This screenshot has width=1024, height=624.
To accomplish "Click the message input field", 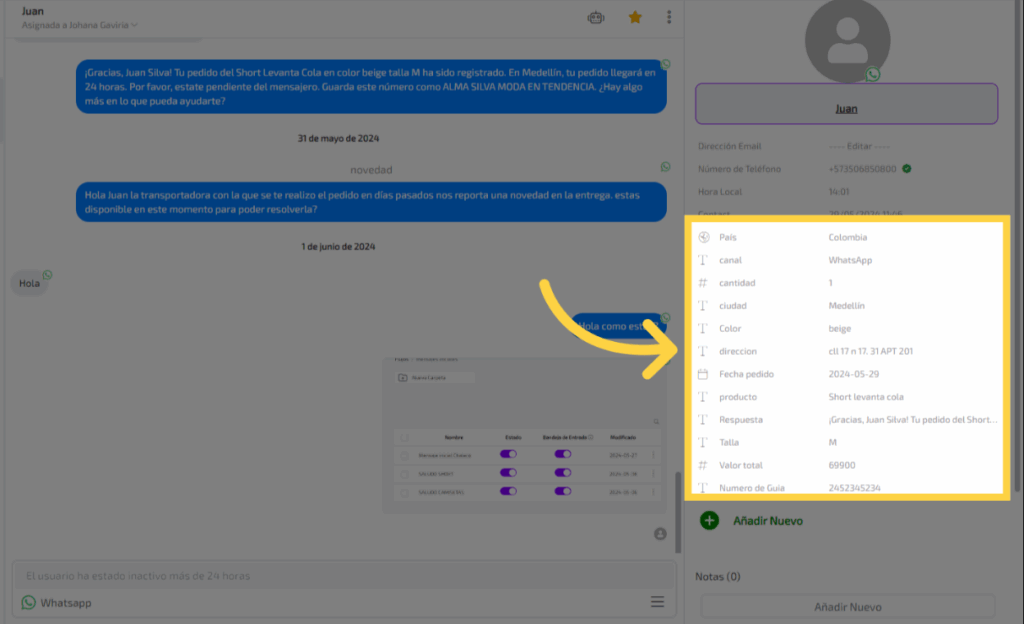I will click(x=340, y=576).
